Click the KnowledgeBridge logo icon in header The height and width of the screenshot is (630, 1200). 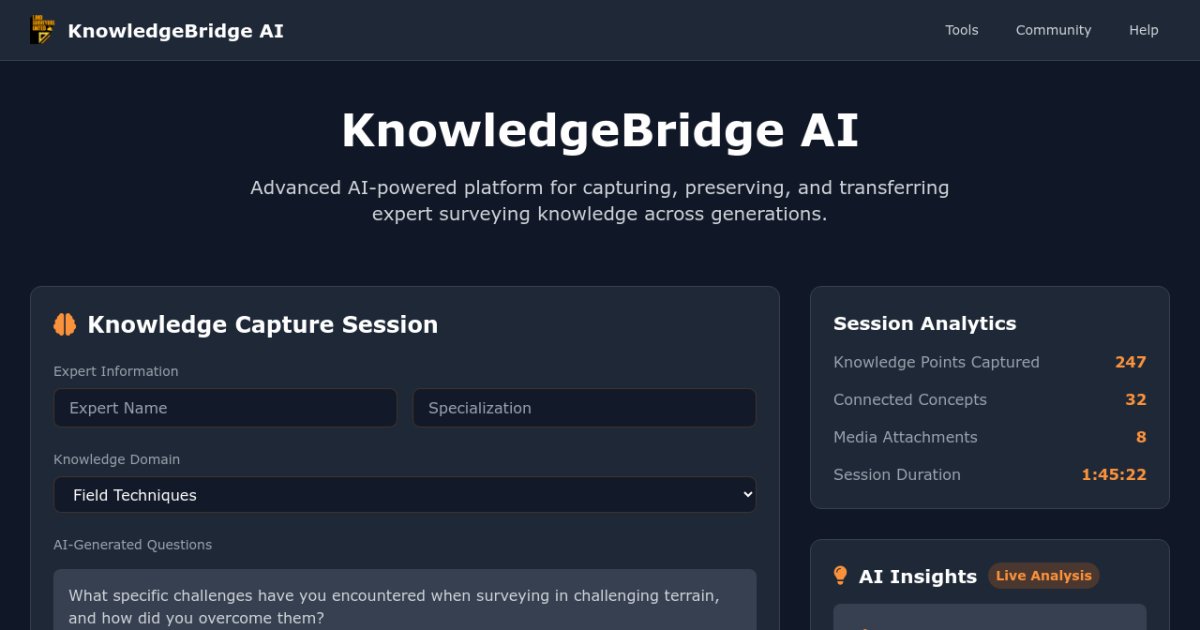42,30
